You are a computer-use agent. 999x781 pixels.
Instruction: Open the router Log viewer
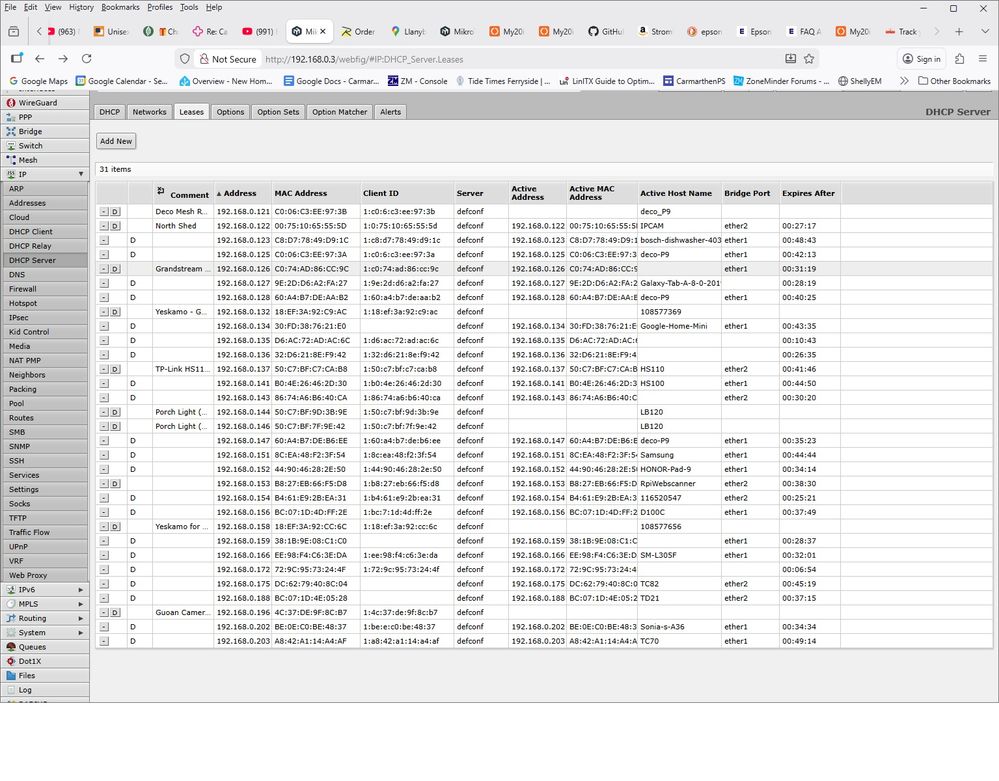pos(27,689)
